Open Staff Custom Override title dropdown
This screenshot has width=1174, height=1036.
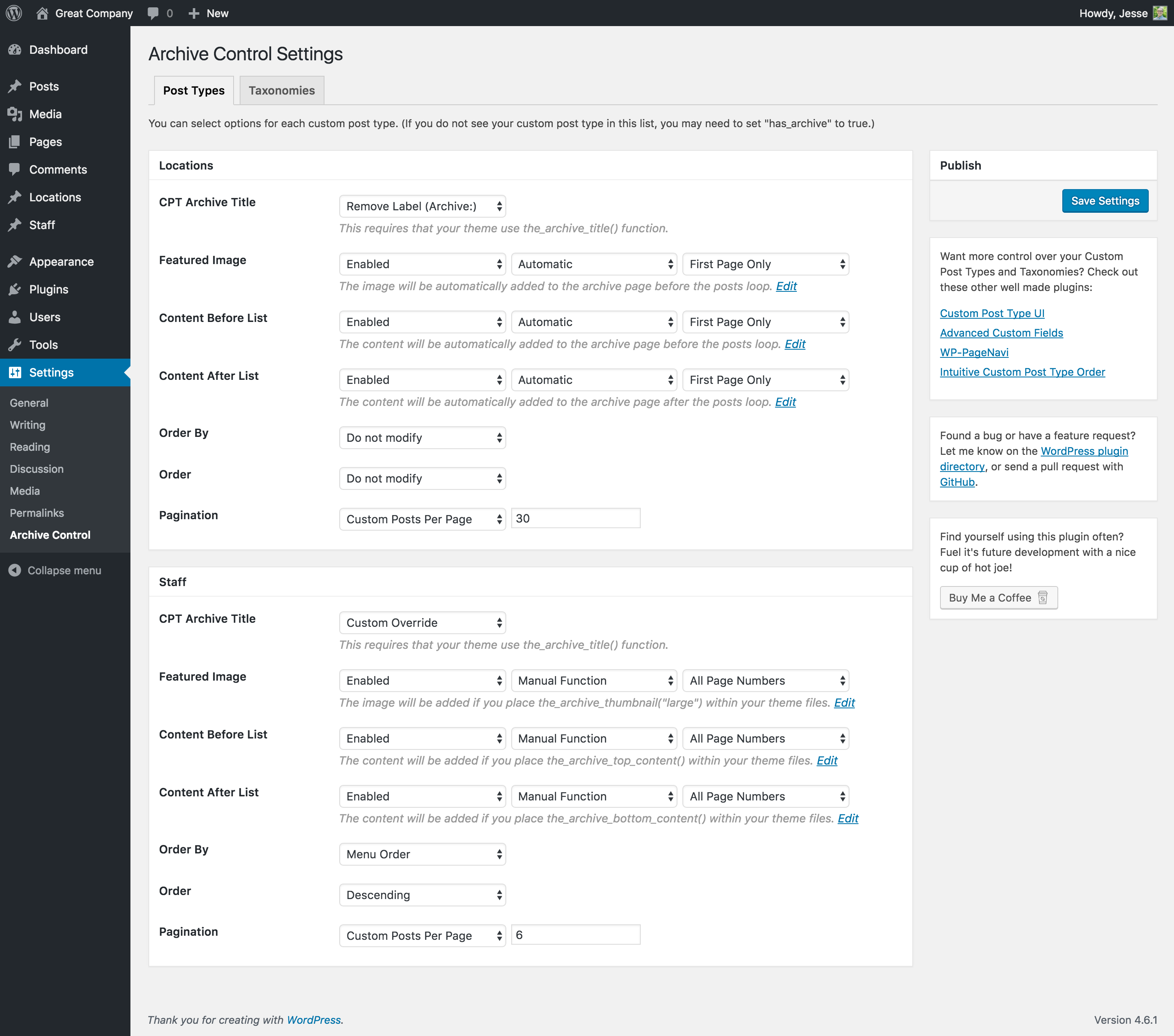click(422, 622)
